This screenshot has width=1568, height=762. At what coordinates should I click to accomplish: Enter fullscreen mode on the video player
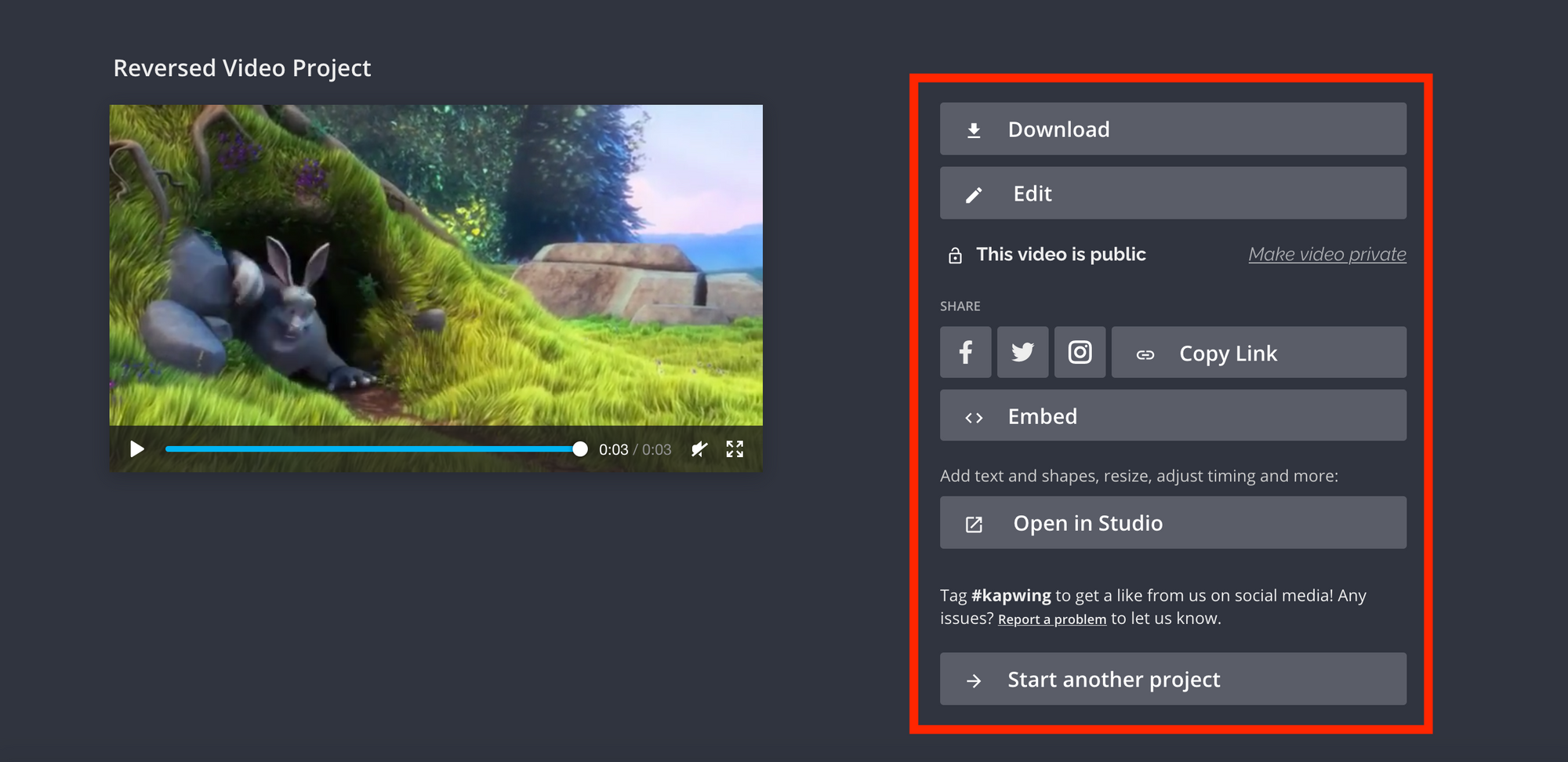pyautogui.click(x=735, y=449)
